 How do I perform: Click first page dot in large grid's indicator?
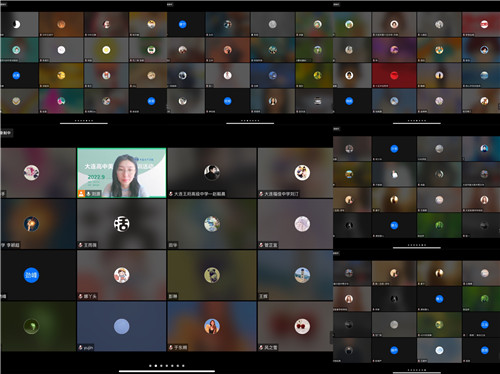(x=150, y=366)
